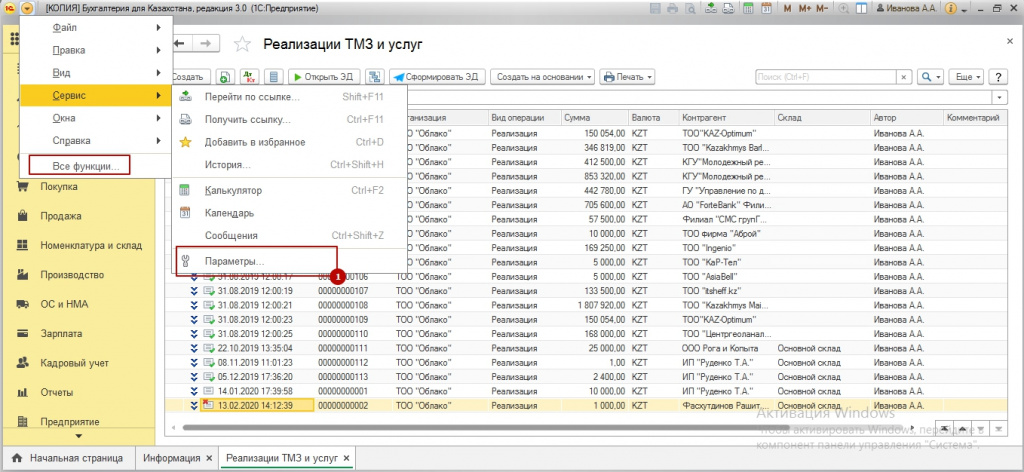
Task: Click the M+ memory add button
Action: 805,9
